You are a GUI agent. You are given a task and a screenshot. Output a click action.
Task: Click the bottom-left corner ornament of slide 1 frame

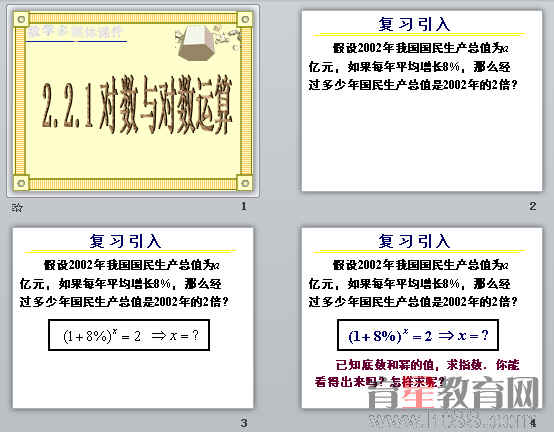click(21, 183)
